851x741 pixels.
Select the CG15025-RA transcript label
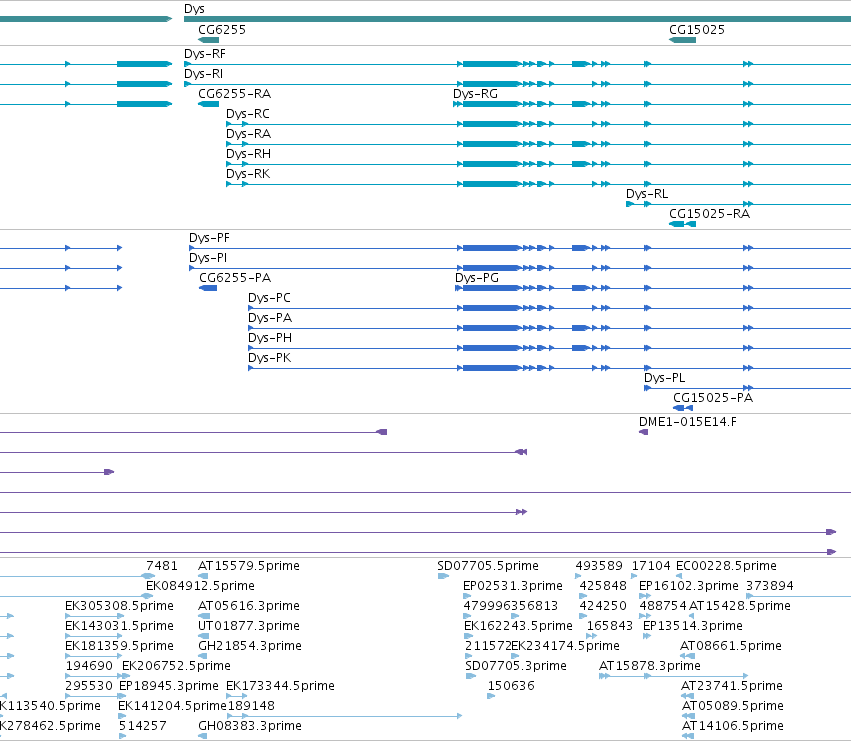click(709, 214)
